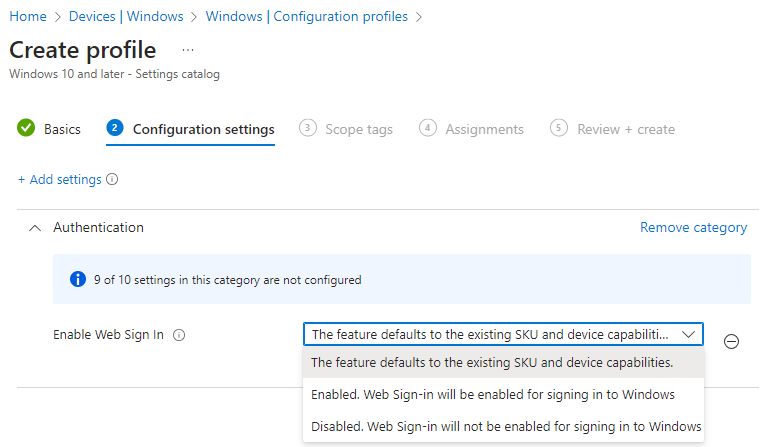Click the green checkmark Basics step icon
764x447 pixels.
click(x=26, y=128)
